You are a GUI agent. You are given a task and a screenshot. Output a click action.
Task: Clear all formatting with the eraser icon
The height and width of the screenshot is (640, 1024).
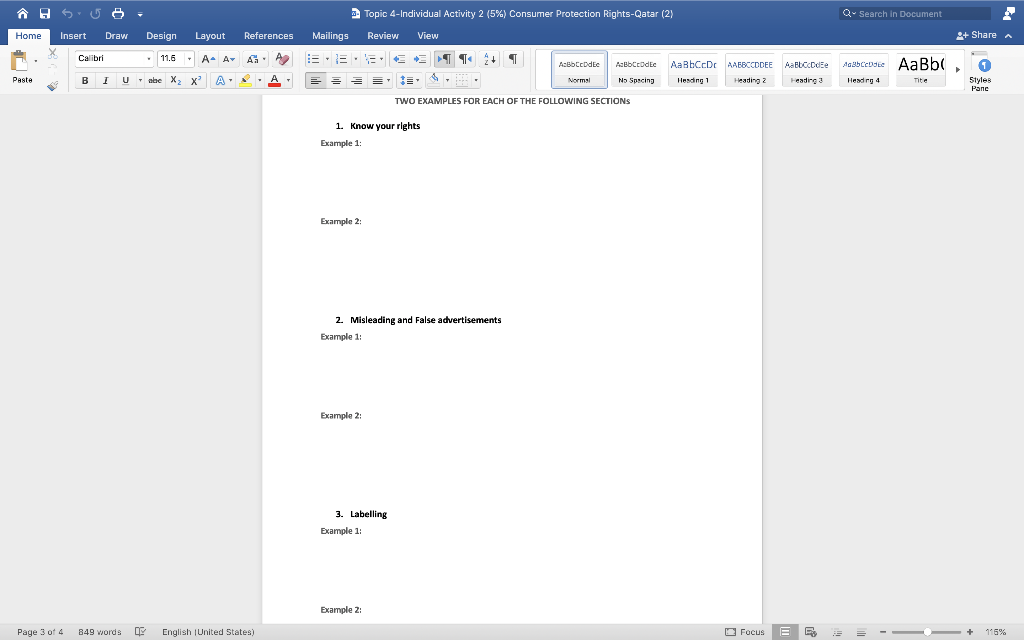[x=282, y=59]
